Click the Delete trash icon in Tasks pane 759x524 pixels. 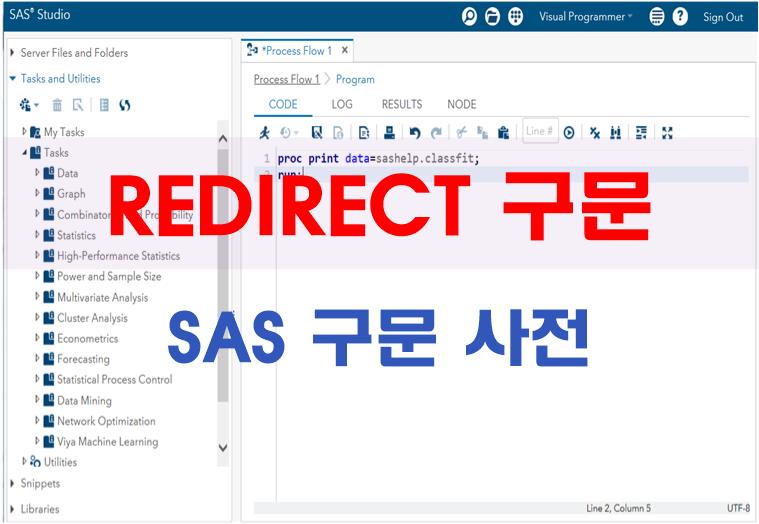(x=57, y=105)
